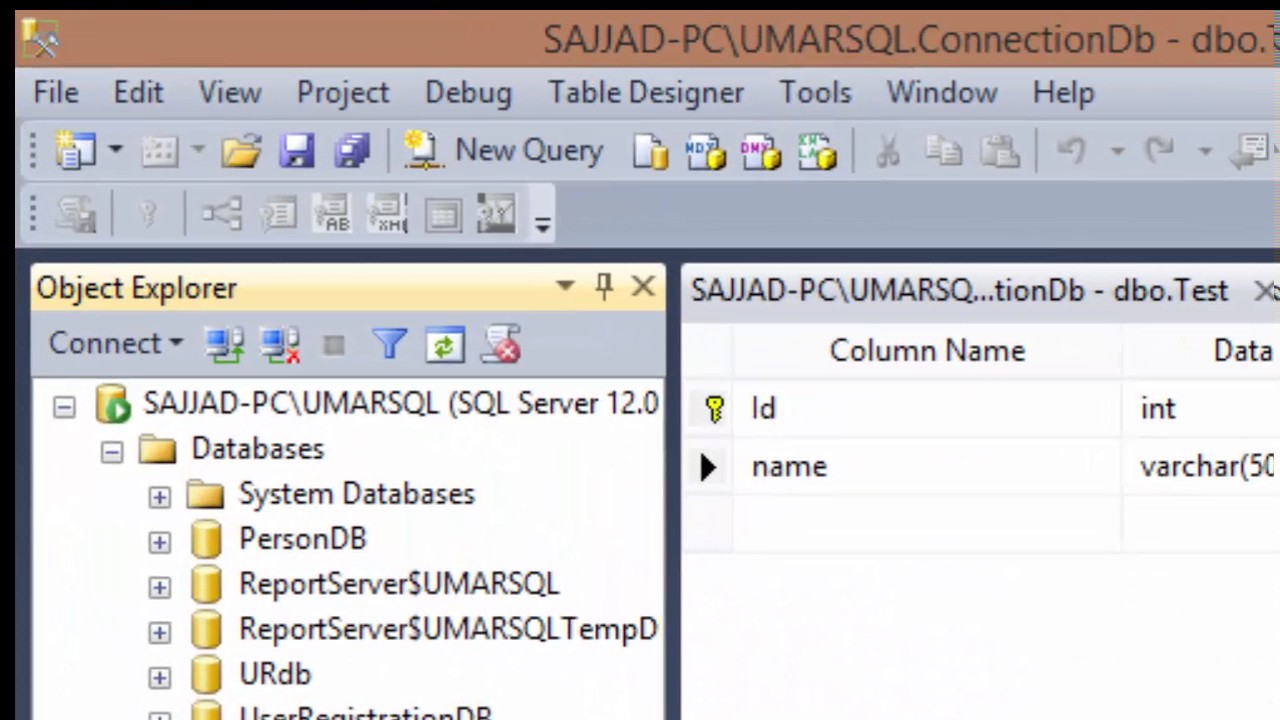Click the Database Engine Query icon

click(650, 152)
